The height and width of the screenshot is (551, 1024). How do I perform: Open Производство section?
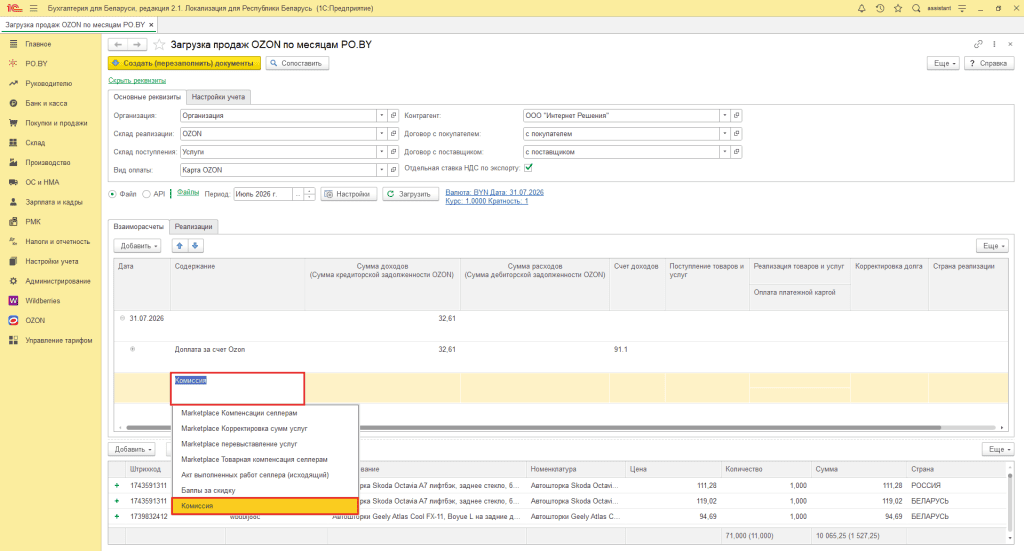point(48,163)
